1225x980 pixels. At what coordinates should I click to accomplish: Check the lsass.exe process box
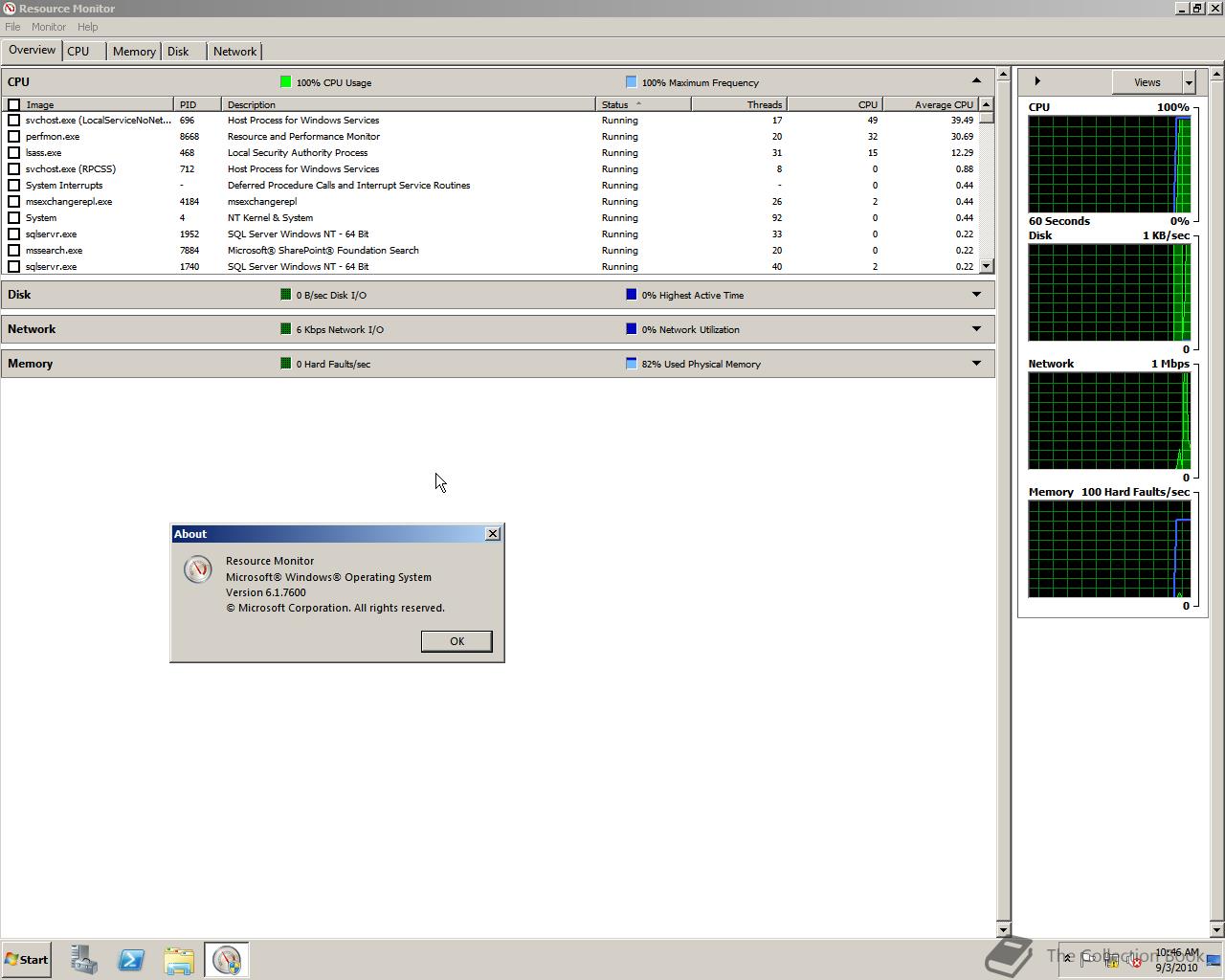click(13, 153)
